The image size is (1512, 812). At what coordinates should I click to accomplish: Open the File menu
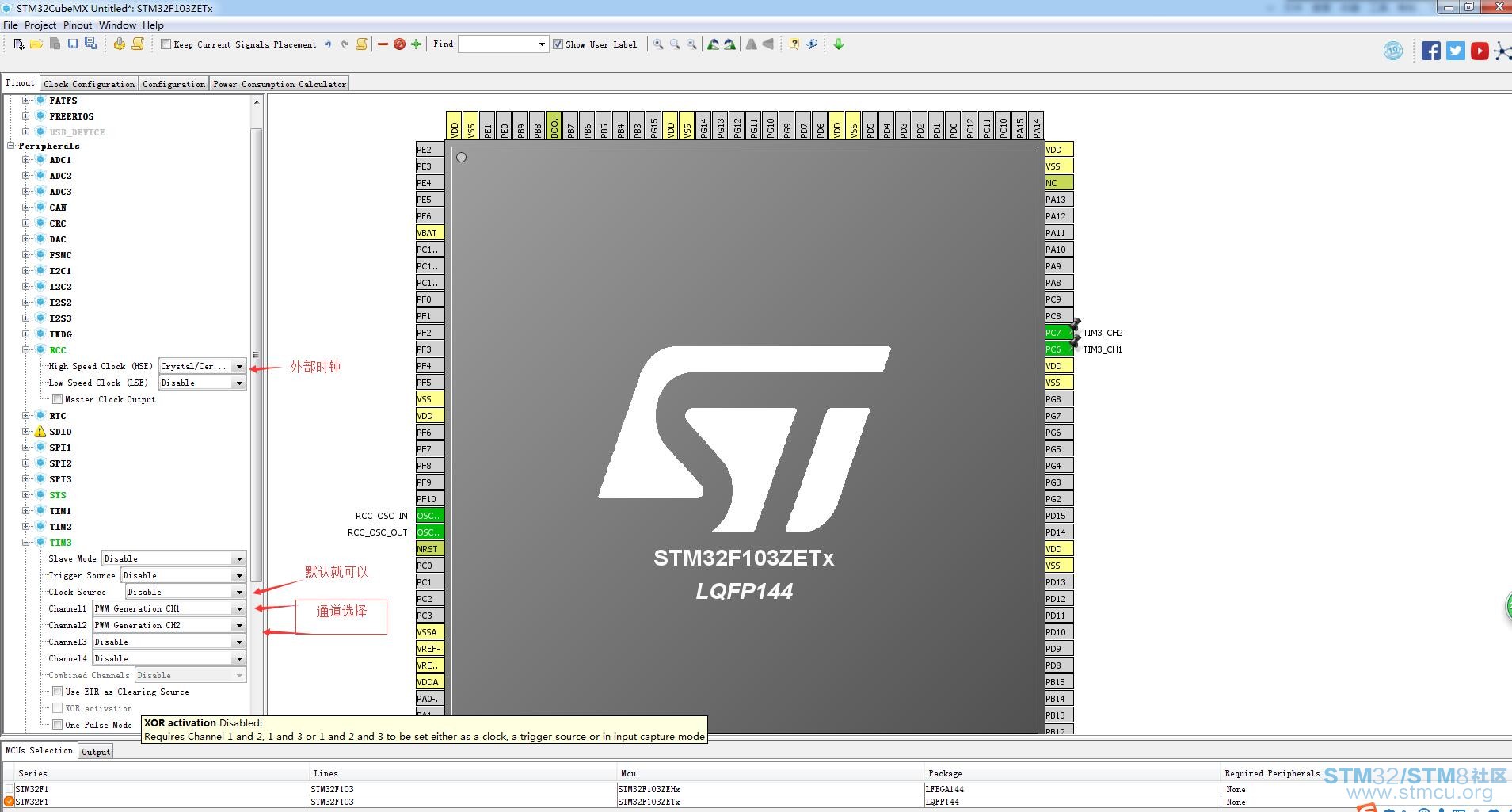click(x=10, y=25)
